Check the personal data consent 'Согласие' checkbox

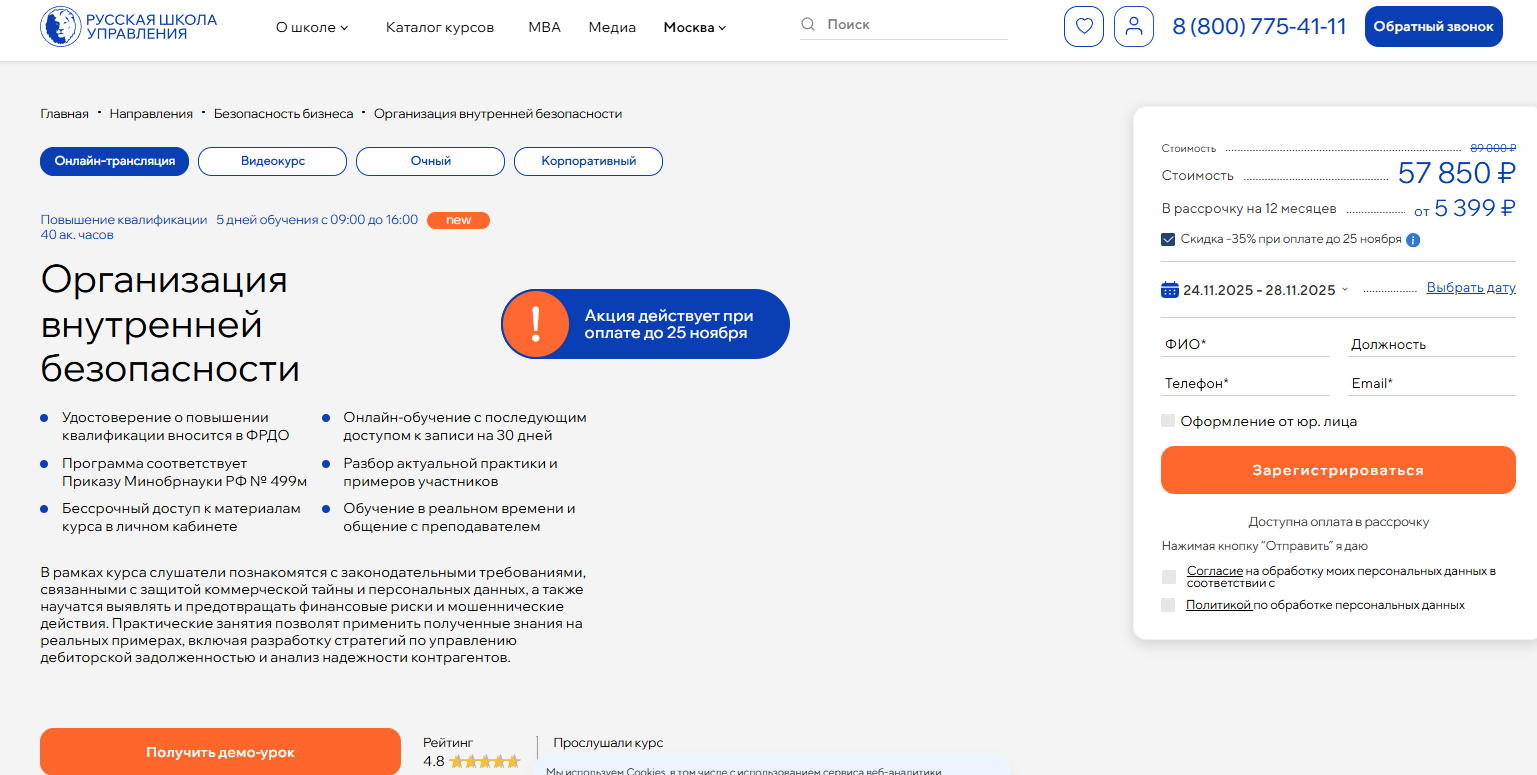(1168, 577)
